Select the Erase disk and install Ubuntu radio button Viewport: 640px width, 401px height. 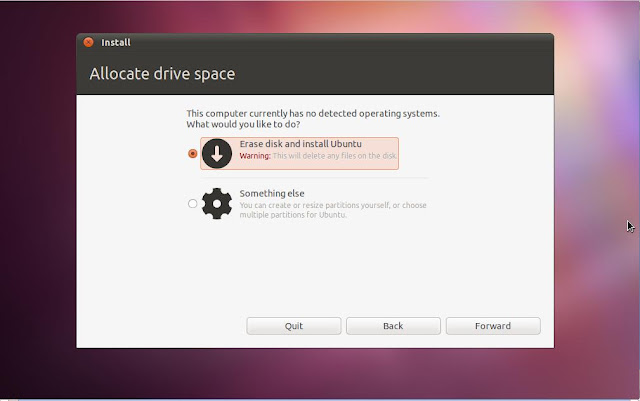coord(193,154)
